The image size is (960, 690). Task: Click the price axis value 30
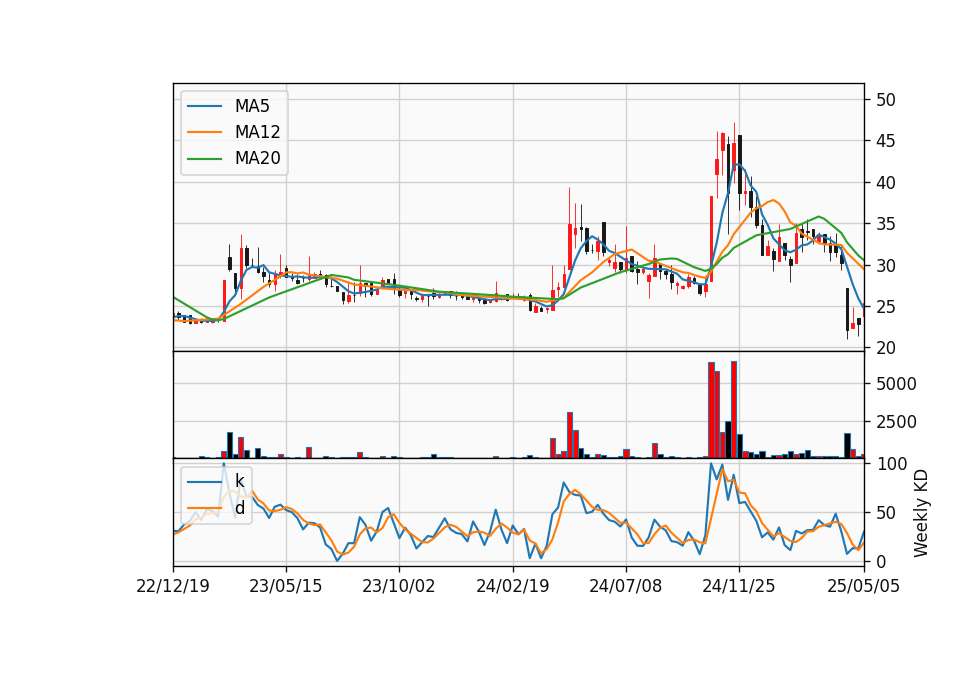tap(886, 266)
